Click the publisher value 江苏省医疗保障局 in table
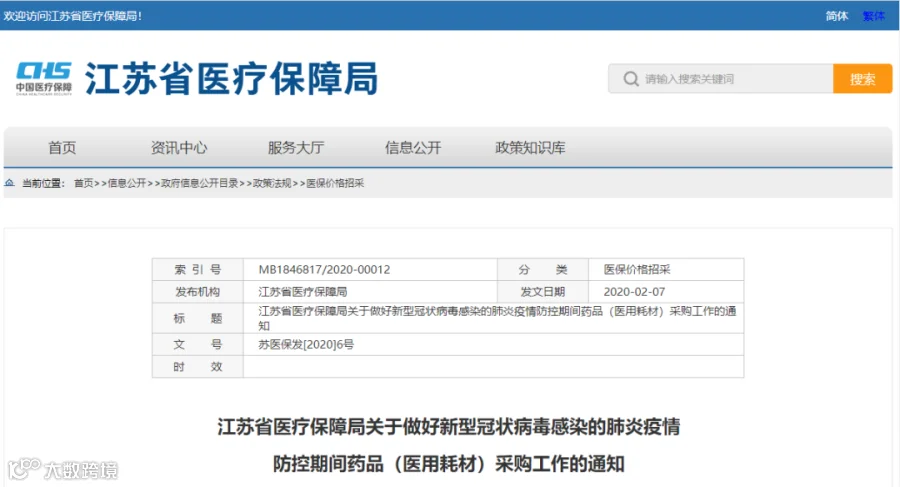This screenshot has width=900, height=487. 302,292
